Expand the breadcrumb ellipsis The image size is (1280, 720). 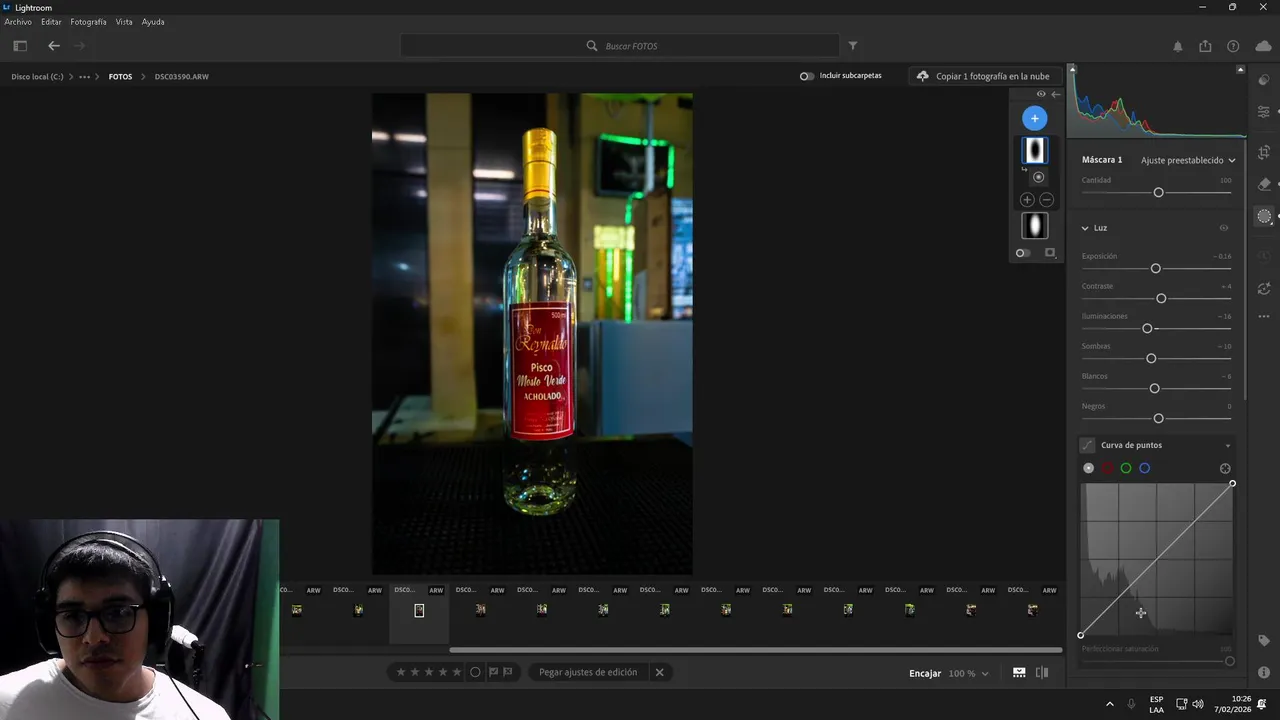[x=85, y=77]
